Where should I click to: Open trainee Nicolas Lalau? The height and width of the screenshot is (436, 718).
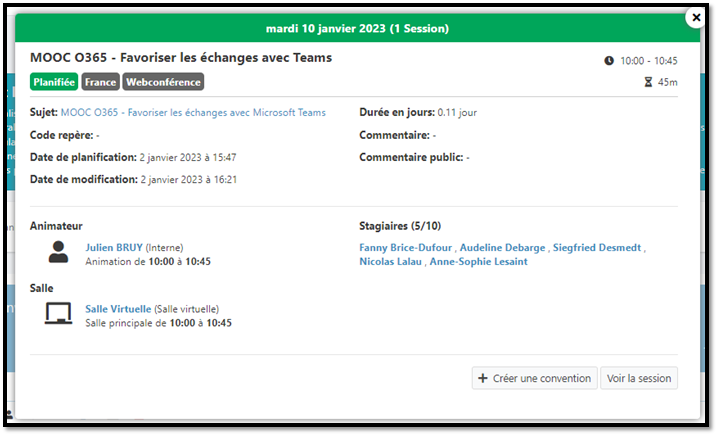(x=390, y=261)
